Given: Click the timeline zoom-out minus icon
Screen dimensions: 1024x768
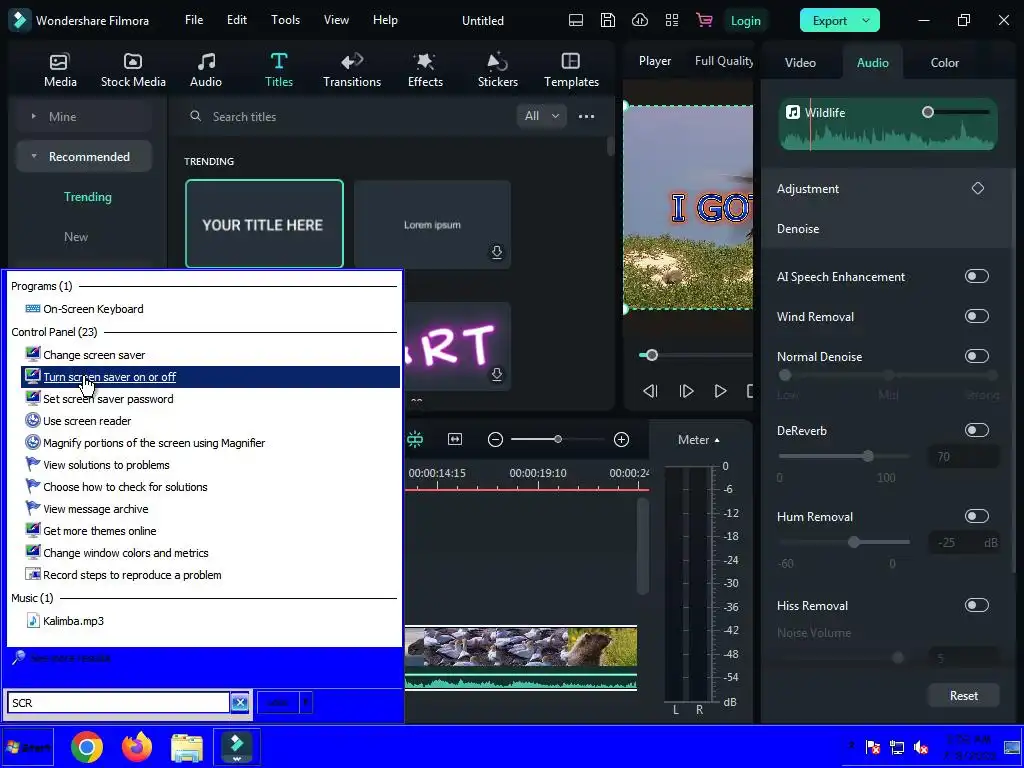Looking at the screenshot, I should [495, 440].
